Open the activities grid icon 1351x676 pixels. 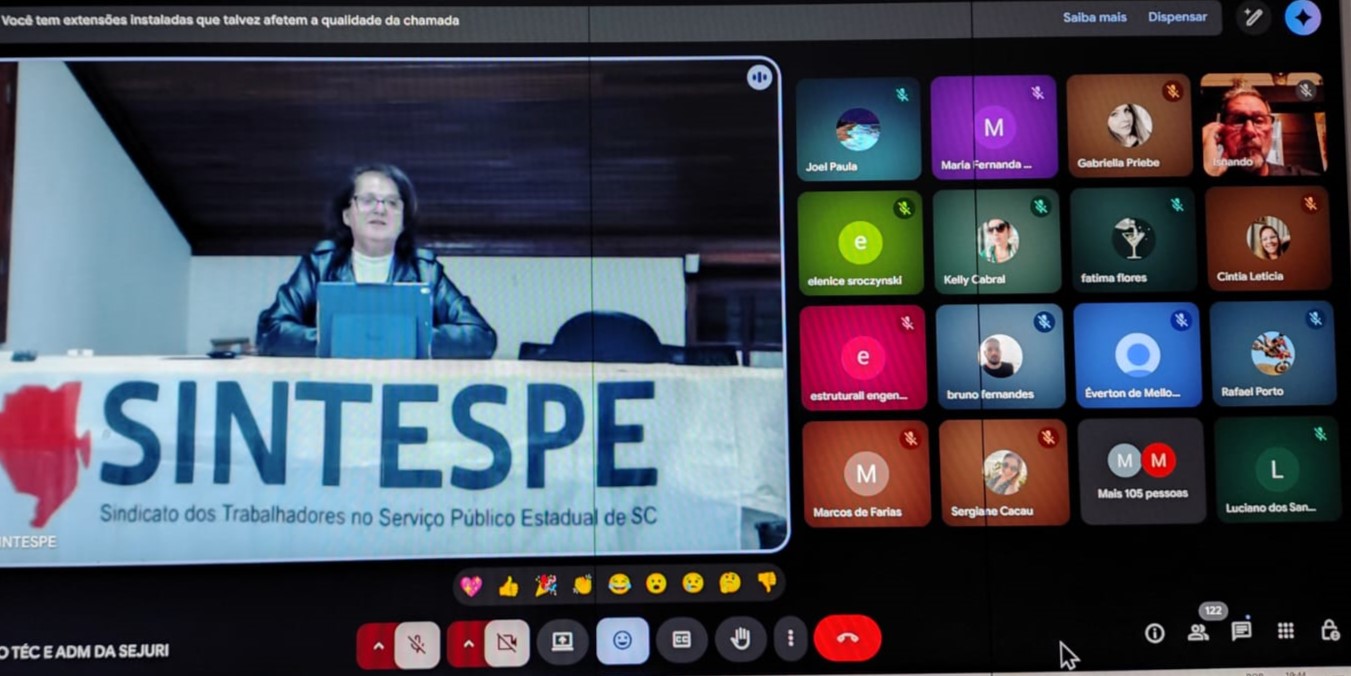tap(1286, 630)
